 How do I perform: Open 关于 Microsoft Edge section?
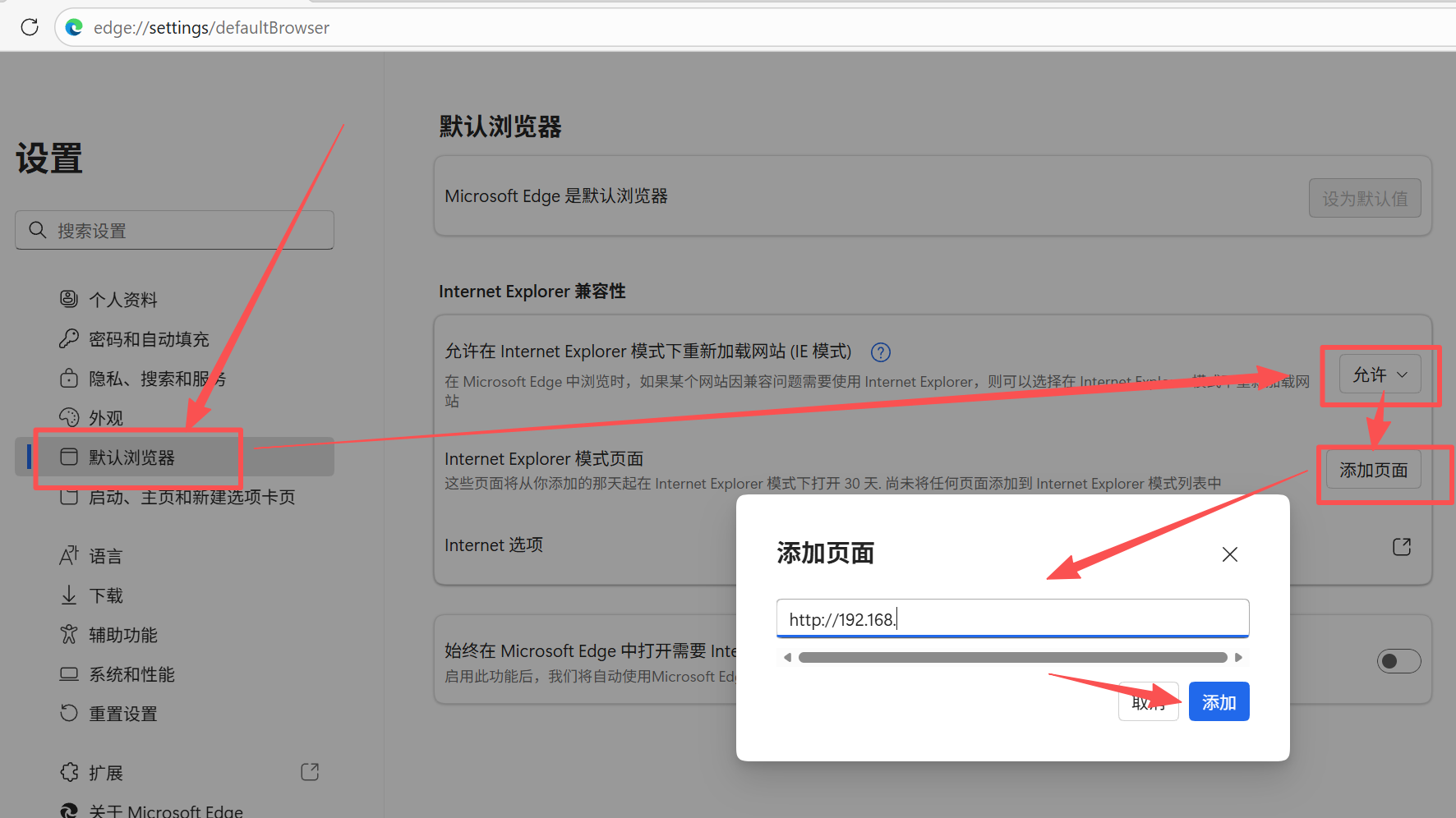[166, 811]
